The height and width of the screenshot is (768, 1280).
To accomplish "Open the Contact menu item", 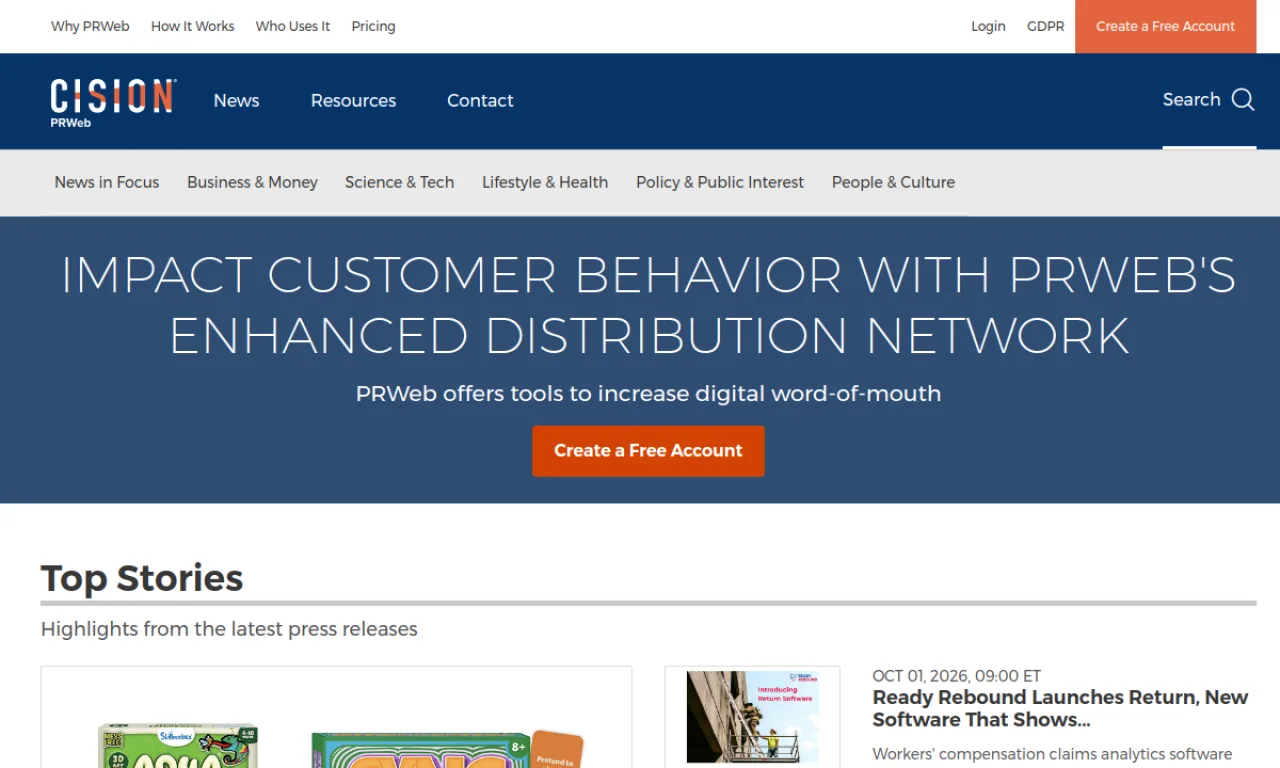I will tap(480, 100).
